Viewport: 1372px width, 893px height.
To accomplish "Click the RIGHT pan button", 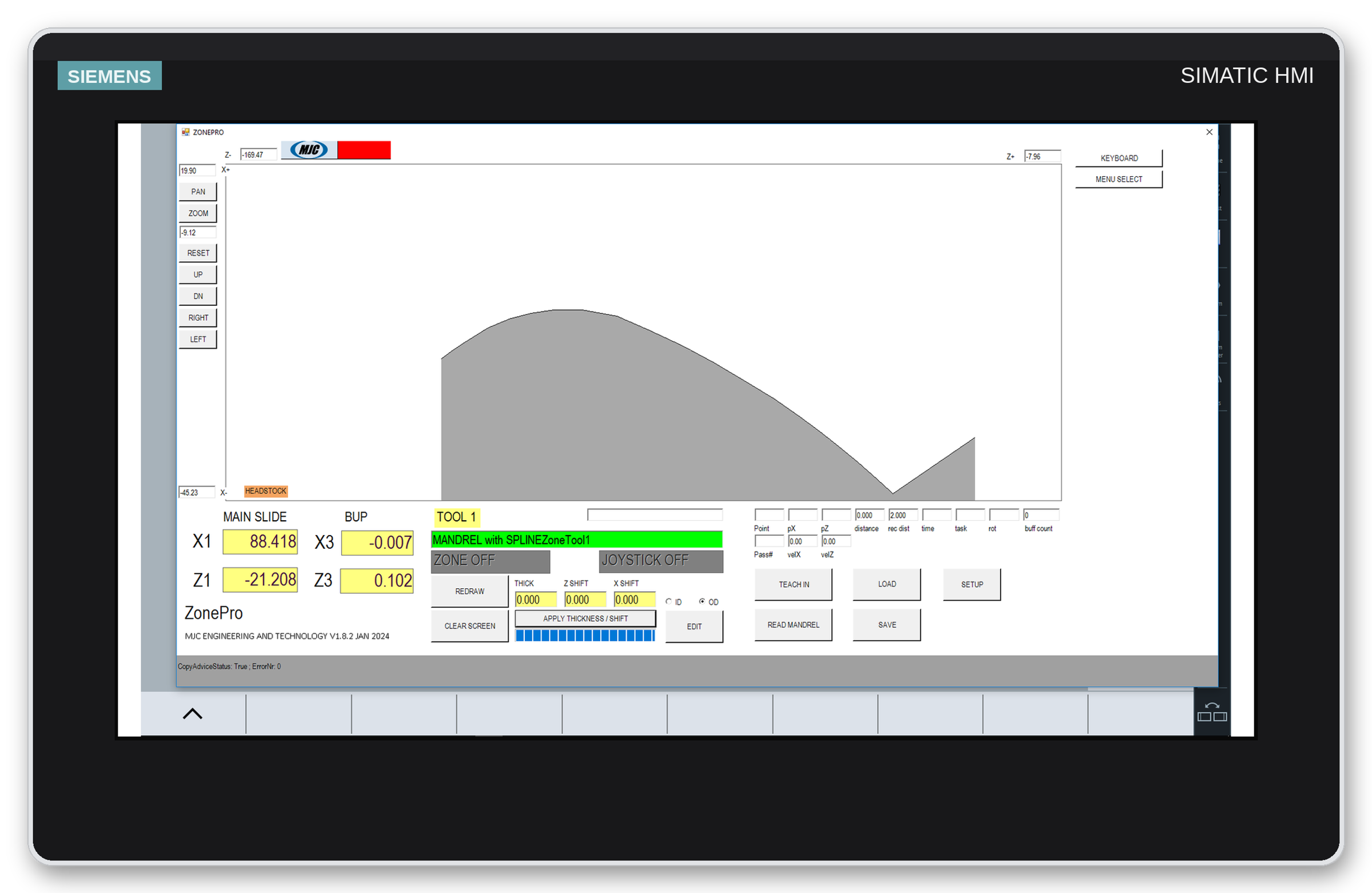I will point(198,318).
